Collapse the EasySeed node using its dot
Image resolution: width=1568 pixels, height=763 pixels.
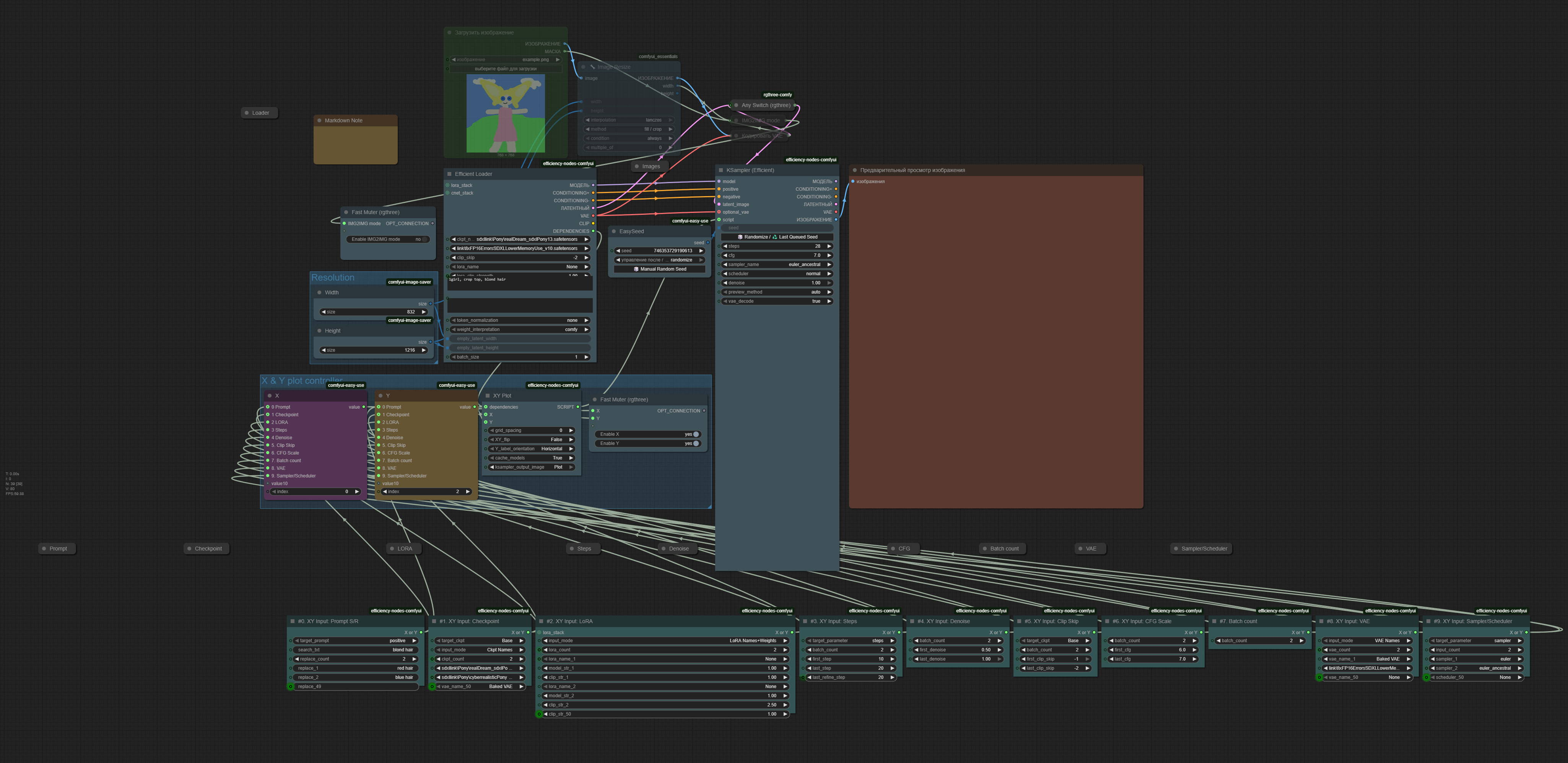613,231
